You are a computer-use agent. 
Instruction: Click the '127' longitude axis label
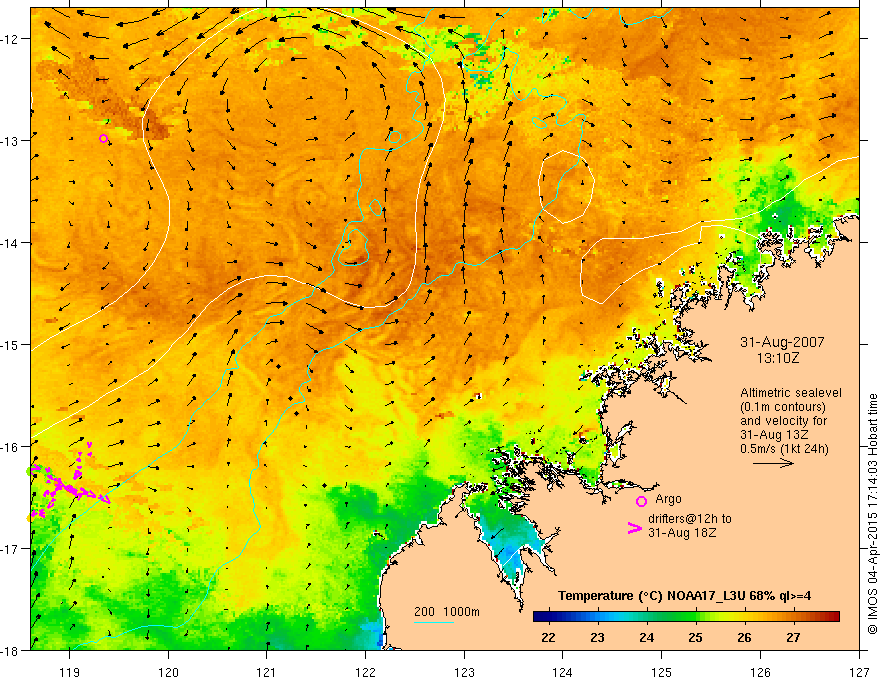pyautogui.click(x=859, y=672)
